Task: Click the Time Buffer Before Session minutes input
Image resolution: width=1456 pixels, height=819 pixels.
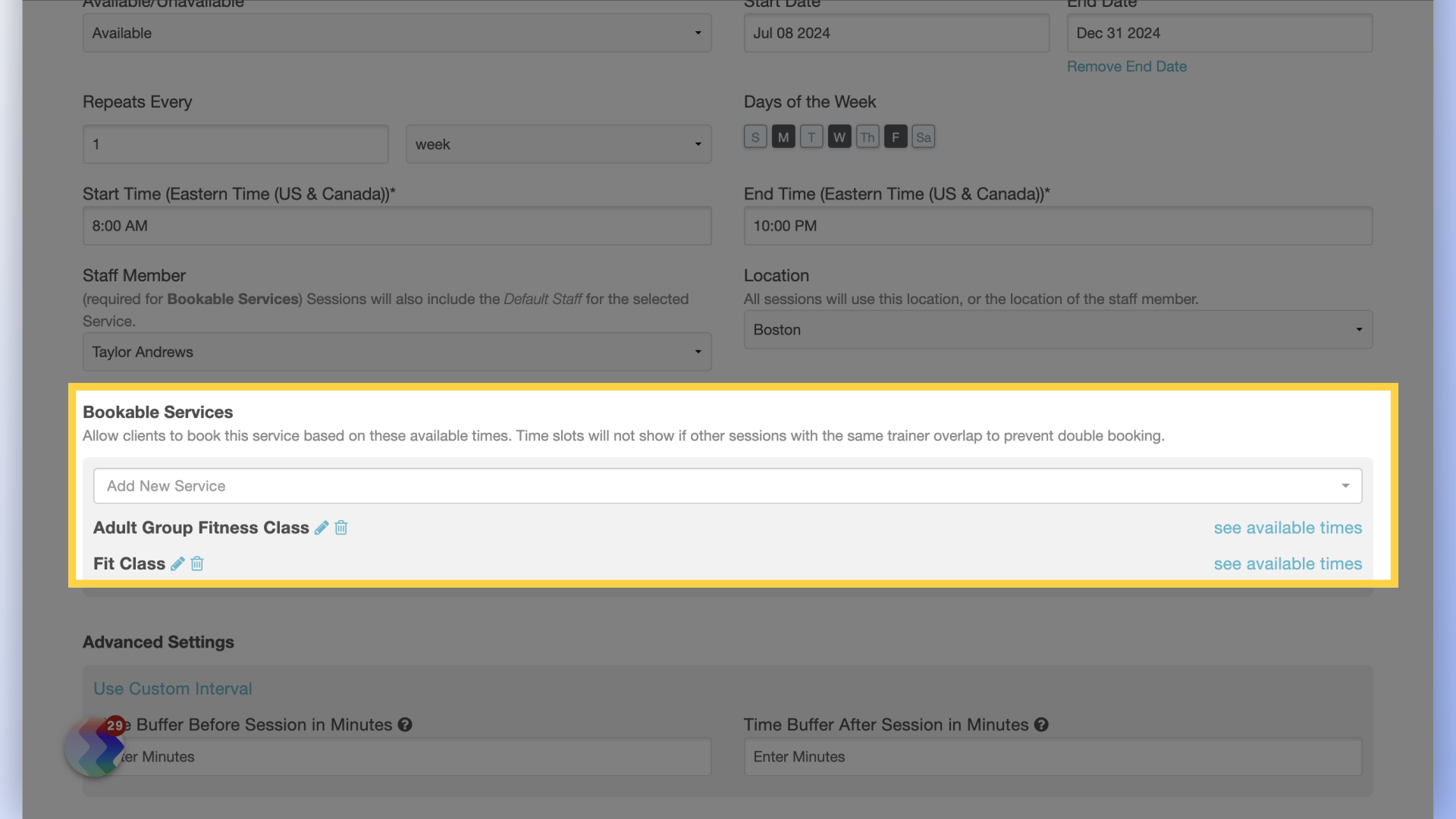Action: [397, 756]
